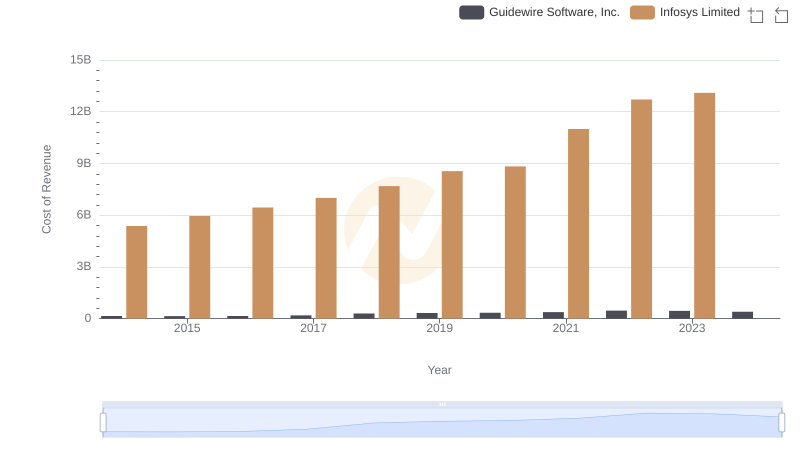Screen dimensions: 800x461
Task: Select the Guidewire bar for 2024
Action: (742, 315)
